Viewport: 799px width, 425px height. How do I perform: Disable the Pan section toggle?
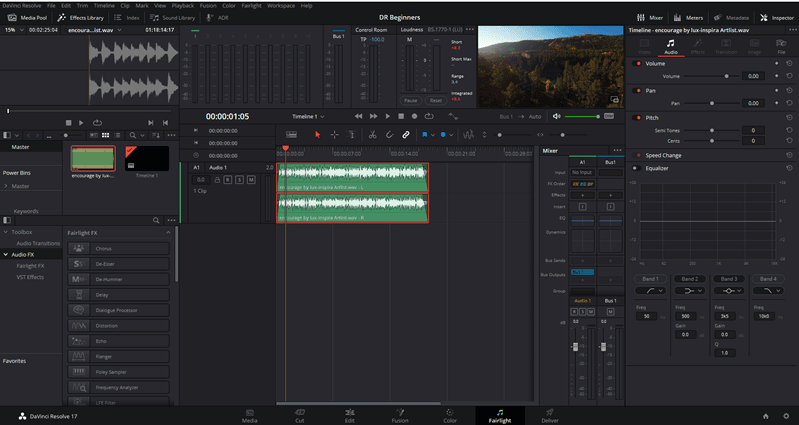pyautogui.click(x=637, y=91)
